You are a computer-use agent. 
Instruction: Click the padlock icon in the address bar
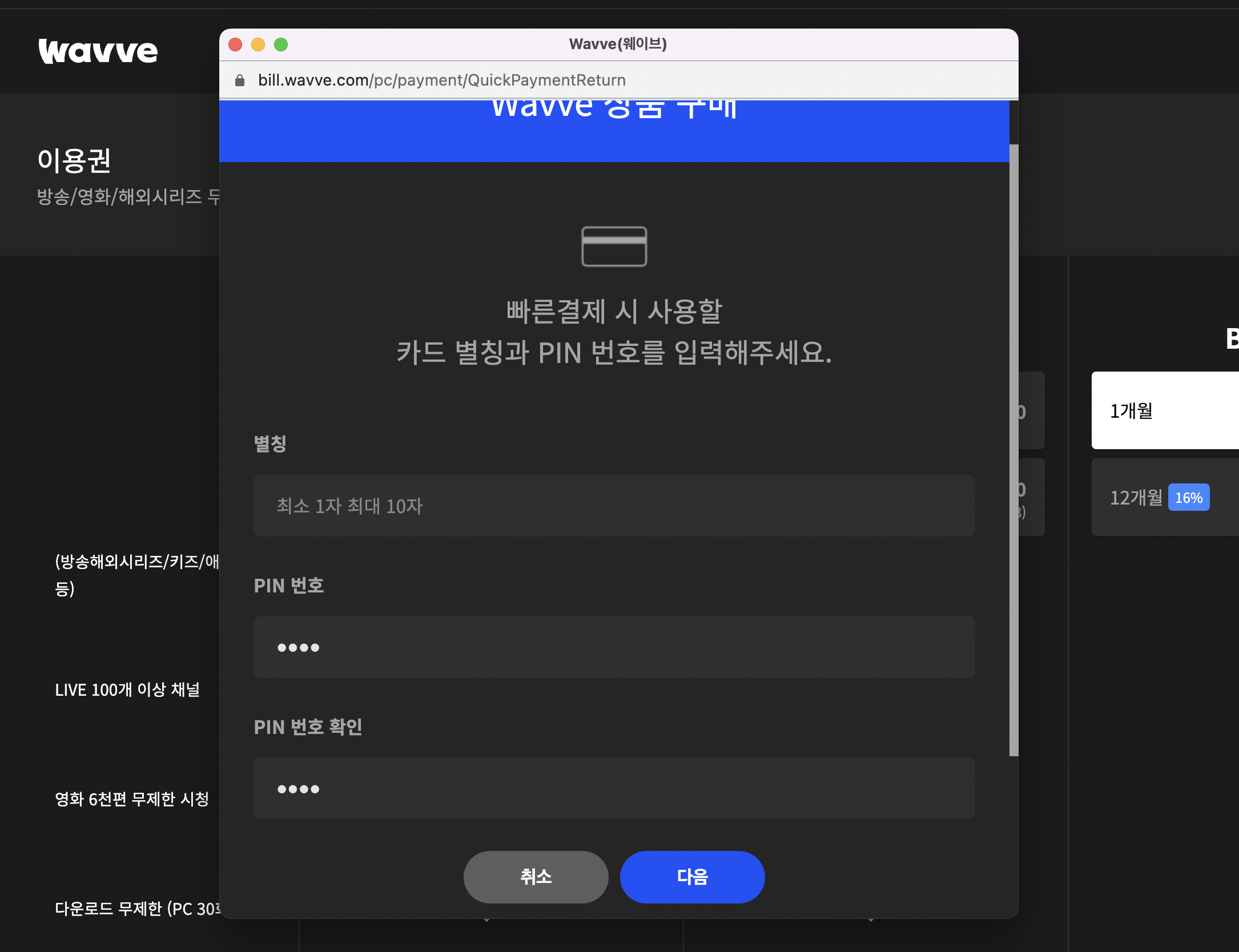click(x=239, y=80)
